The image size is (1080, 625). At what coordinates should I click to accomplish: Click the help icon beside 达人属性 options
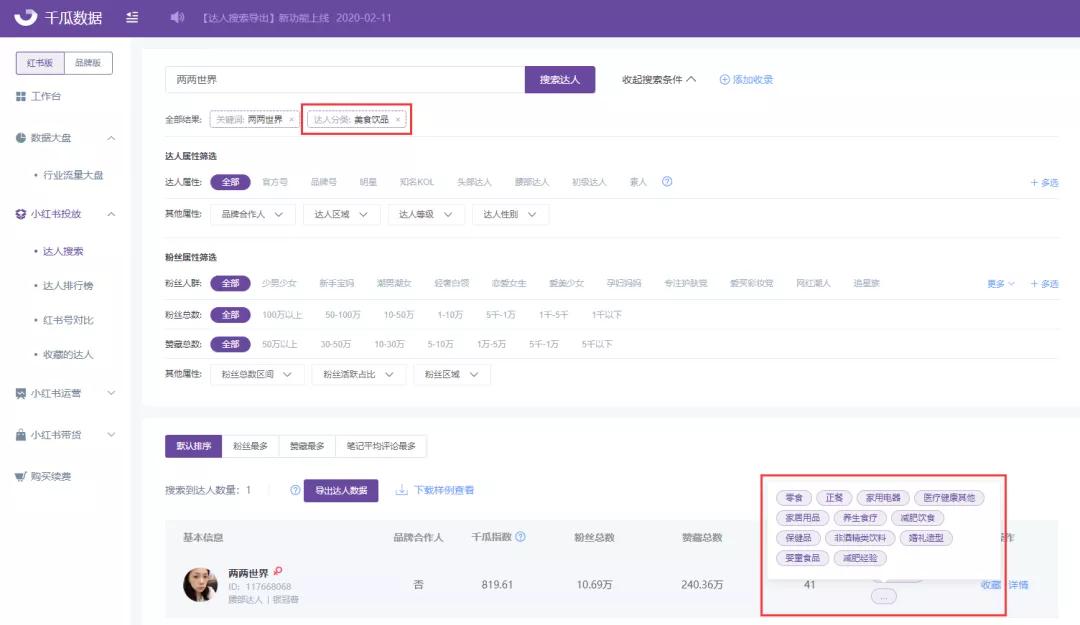click(667, 182)
